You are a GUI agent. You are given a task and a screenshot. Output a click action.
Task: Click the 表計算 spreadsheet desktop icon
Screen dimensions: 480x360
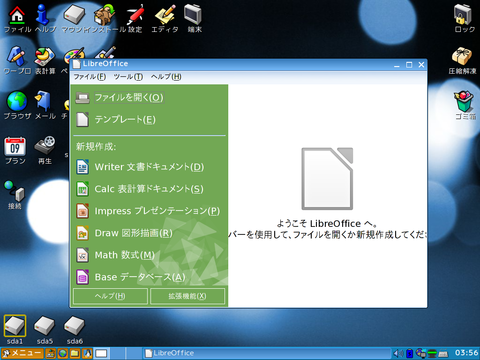click(45, 60)
